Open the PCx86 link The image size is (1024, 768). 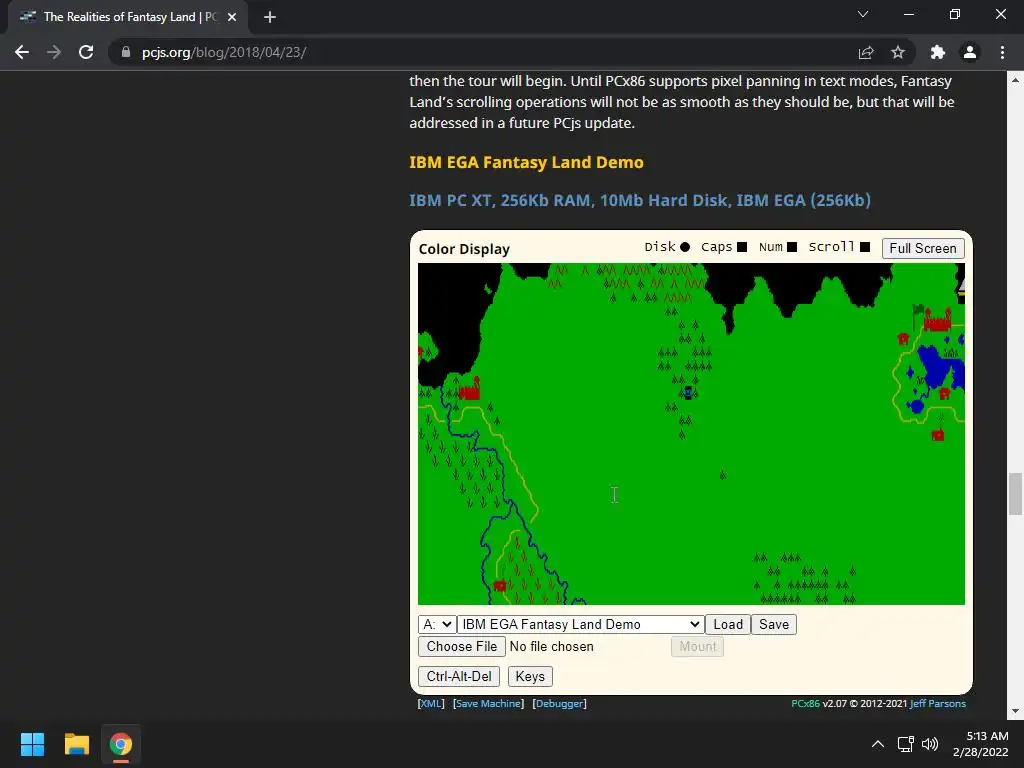[805, 703]
